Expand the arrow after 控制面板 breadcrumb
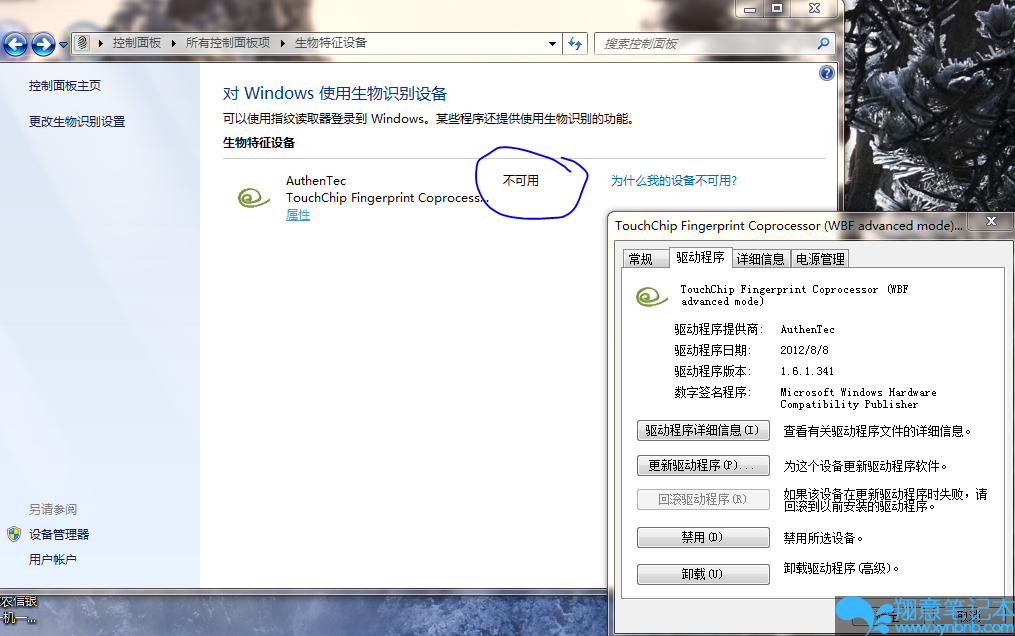Screen dimensions: 1015x636 173,43
